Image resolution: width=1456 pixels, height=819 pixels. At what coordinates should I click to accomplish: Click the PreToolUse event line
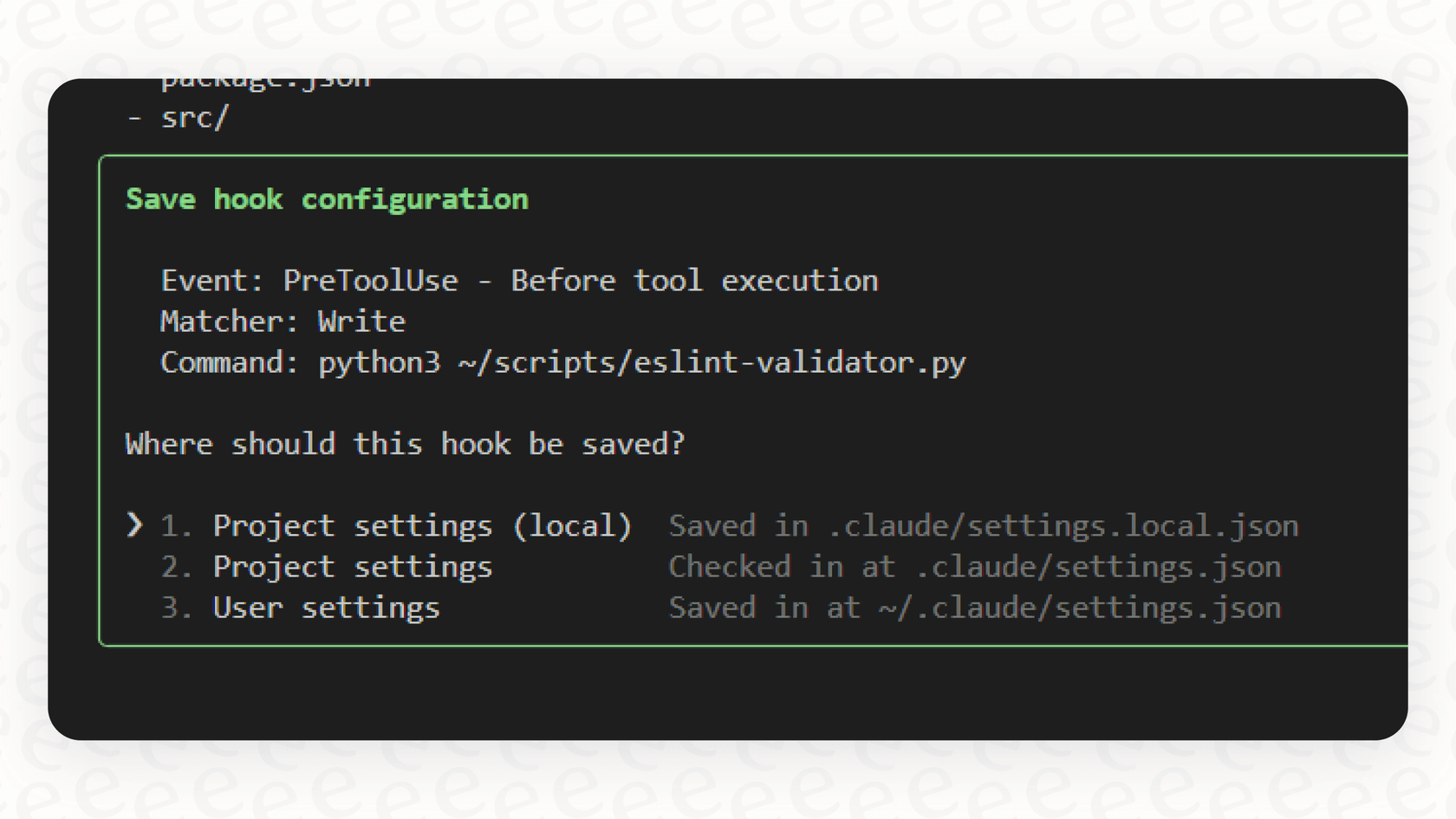(x=520, y=280)
